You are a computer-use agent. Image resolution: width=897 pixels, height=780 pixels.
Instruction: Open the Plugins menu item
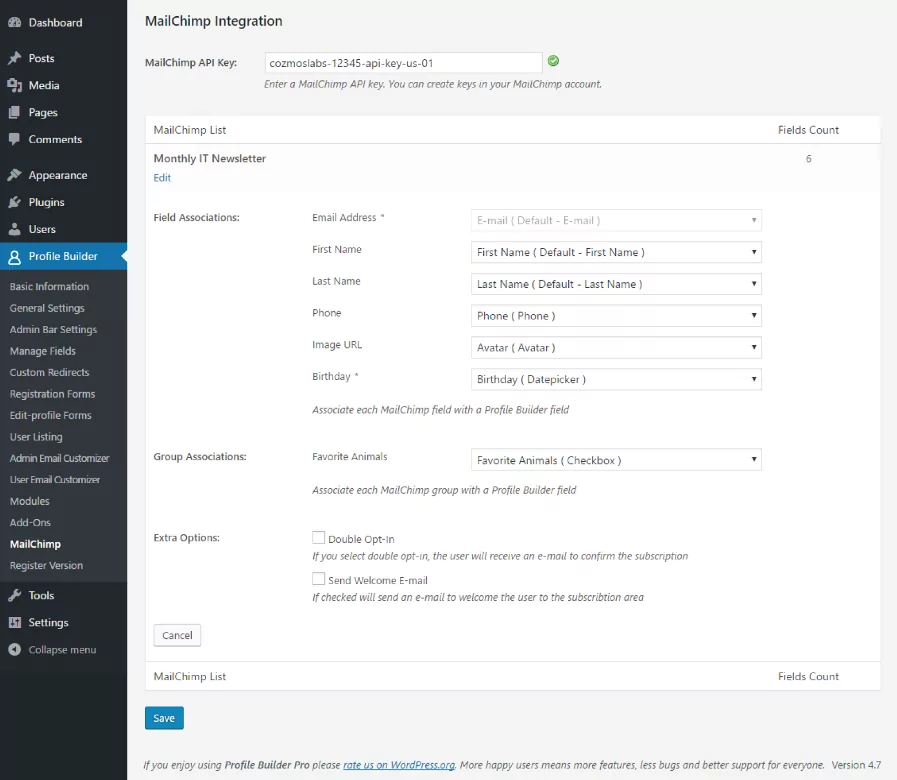(x=63, y=202)
